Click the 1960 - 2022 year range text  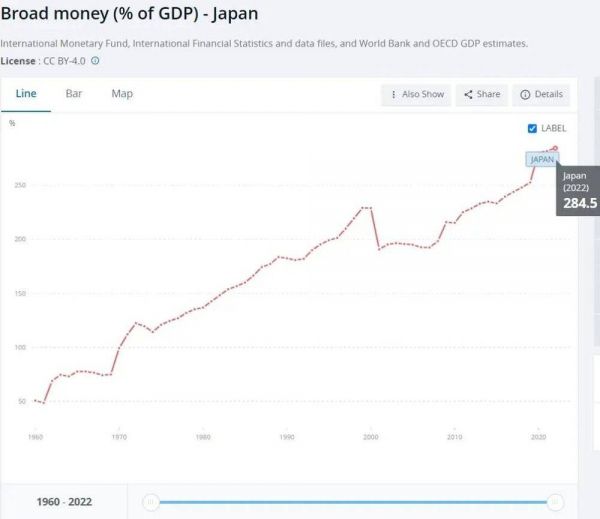tap(63, 502)
